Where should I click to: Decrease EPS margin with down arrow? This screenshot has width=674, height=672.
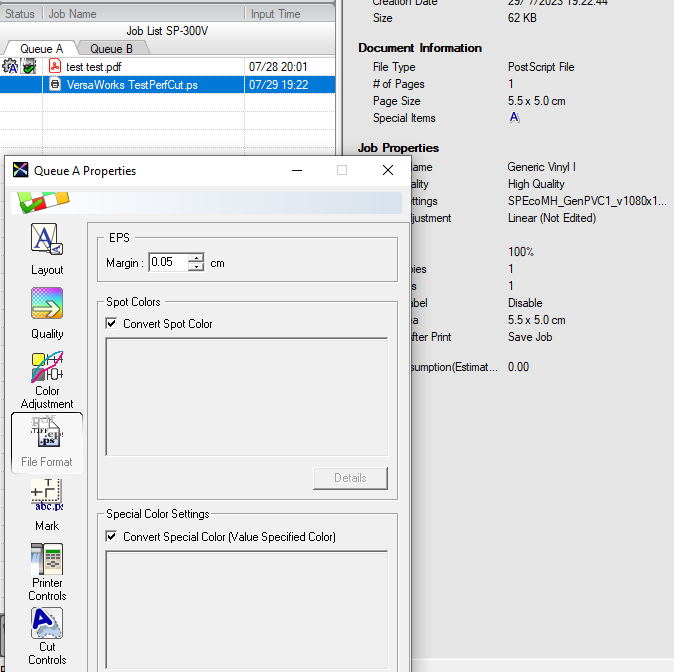(196, 267)
